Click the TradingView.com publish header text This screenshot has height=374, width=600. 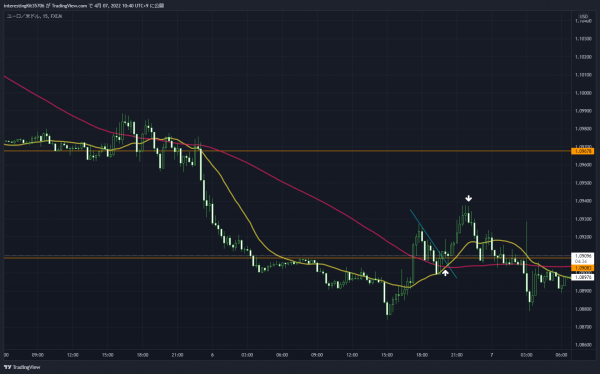tap(84, 6)
